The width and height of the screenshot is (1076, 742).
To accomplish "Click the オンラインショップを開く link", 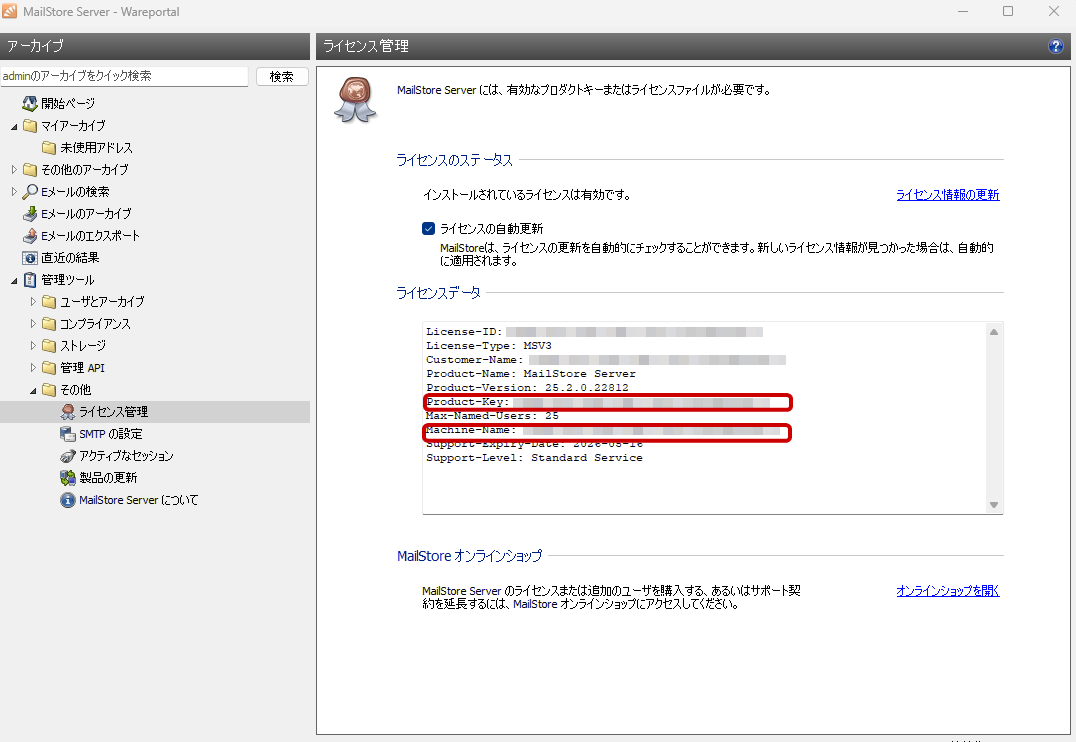I will click(x=947, y=591).
